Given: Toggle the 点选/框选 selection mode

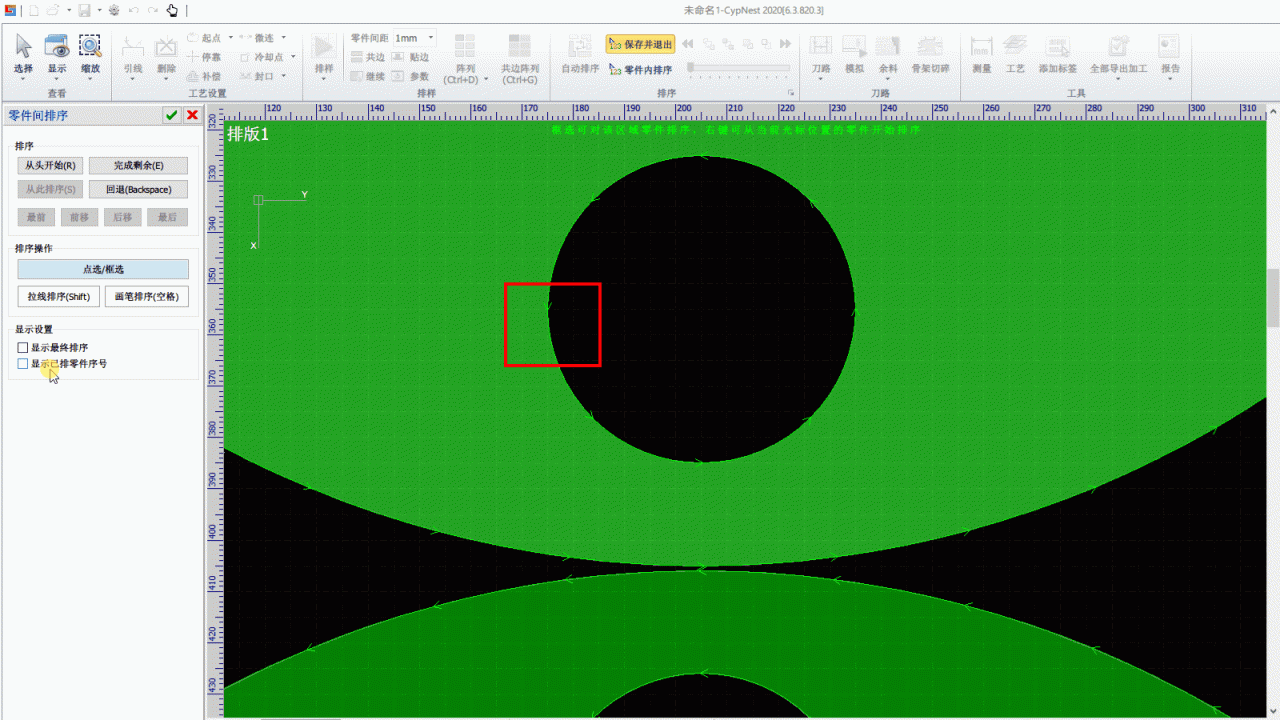Looking at the screenshot, I should [x=103, y=269].
